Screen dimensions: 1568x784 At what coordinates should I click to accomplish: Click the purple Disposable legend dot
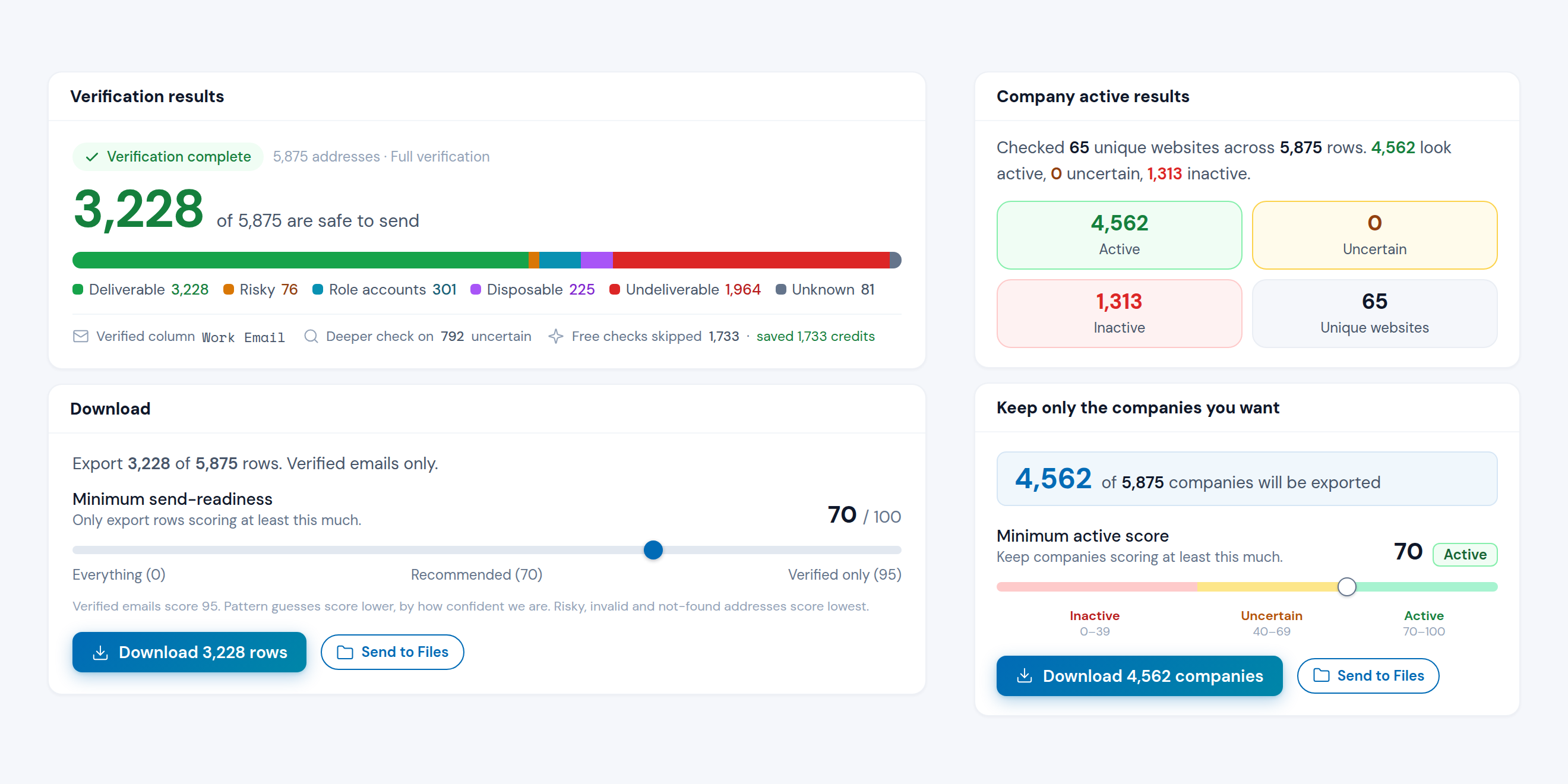coord(475,290)
